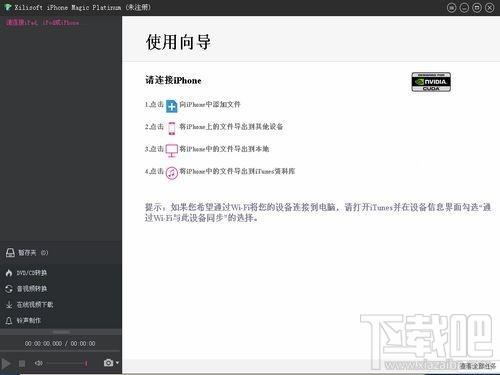Click the volume slider track
This screenshot has width=500, height=375.
tap(67, 363)
